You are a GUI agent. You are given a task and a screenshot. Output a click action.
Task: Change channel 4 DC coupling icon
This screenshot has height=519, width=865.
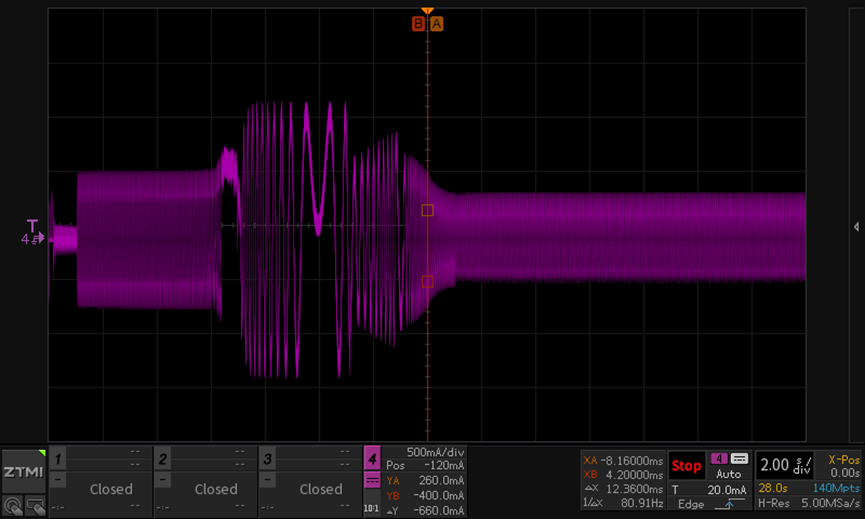pos(372,480)
